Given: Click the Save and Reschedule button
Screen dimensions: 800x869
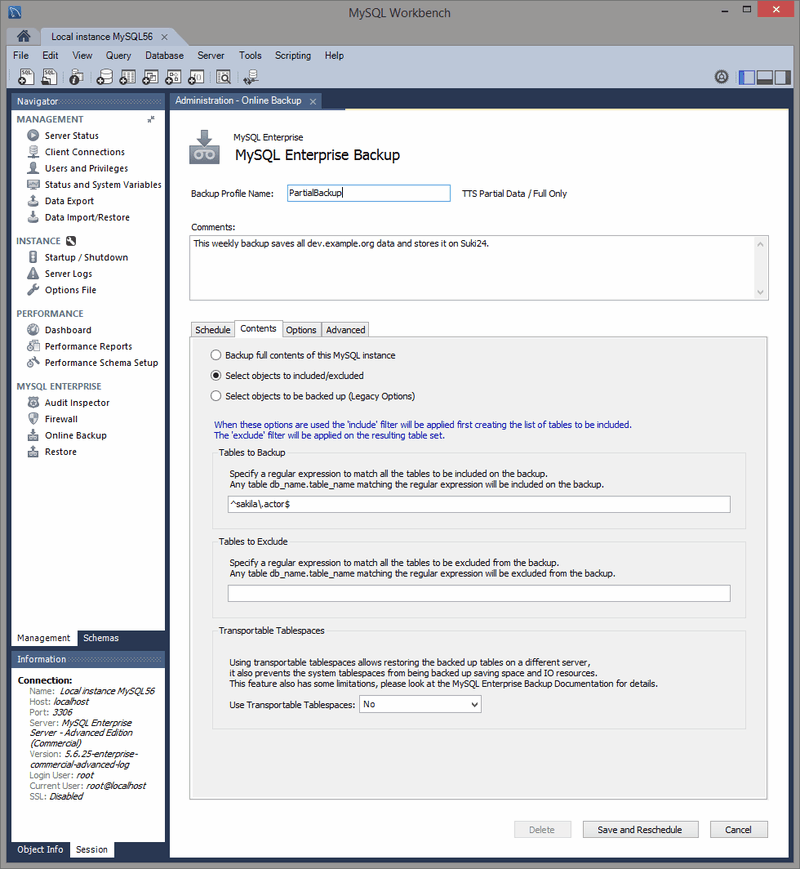Looking at the screenshot, I should 640,829.
